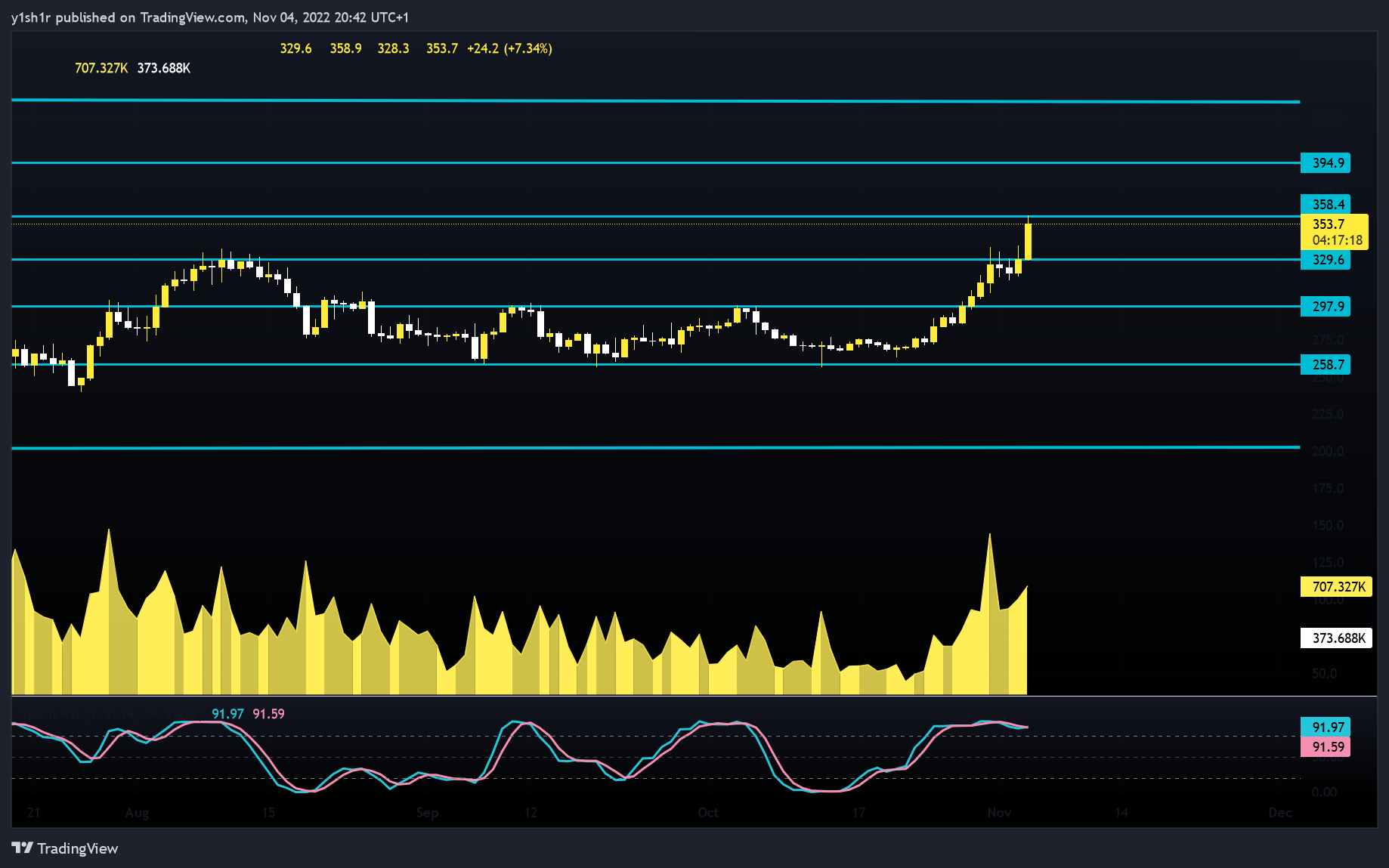Click the cyan 91.97 Stoch RSI axis label
The height and width of the screenshot is (868, 1389).
coord(1326,727)
